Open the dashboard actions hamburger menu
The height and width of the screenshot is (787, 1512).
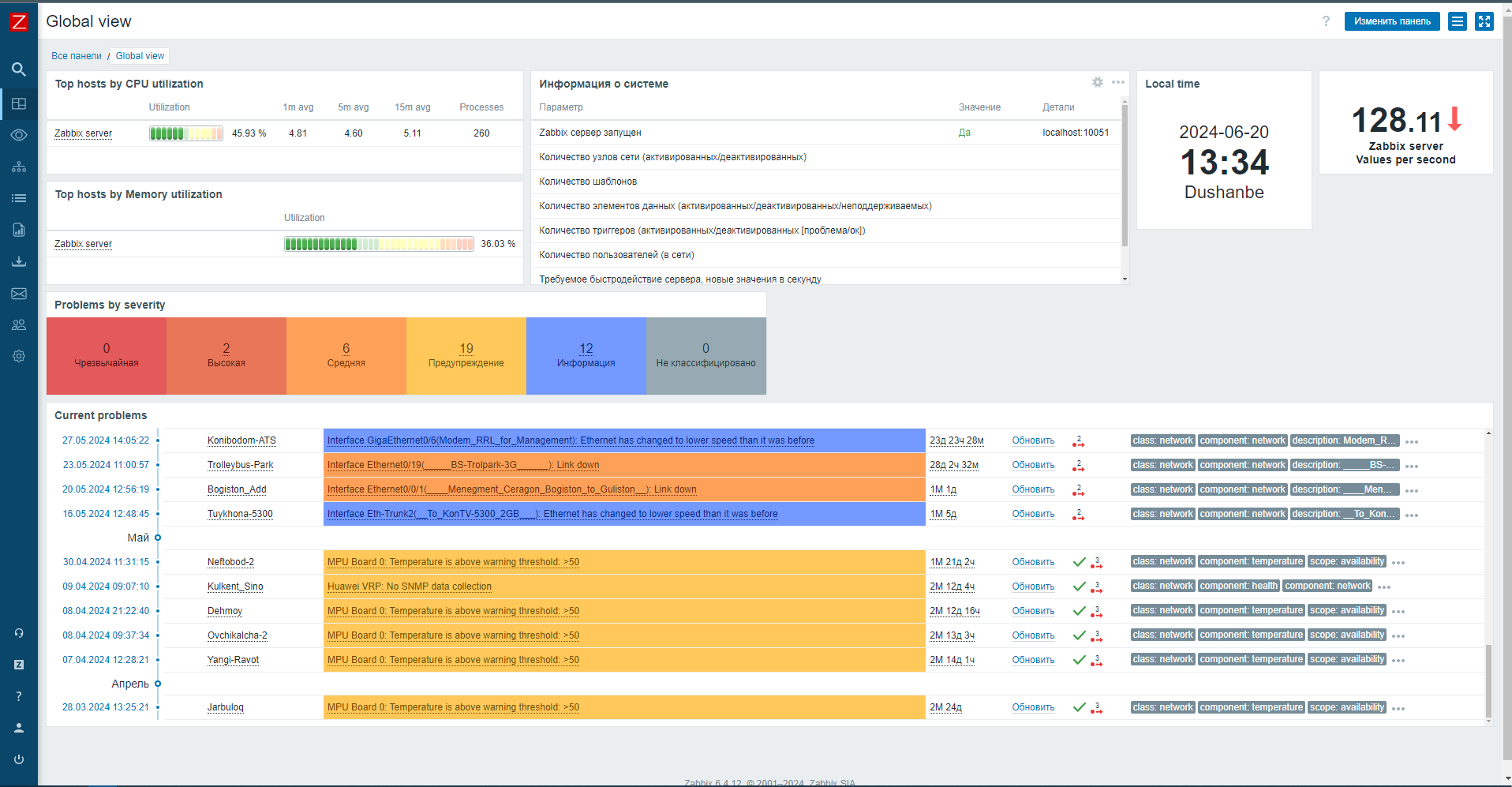coord(1458,21)
